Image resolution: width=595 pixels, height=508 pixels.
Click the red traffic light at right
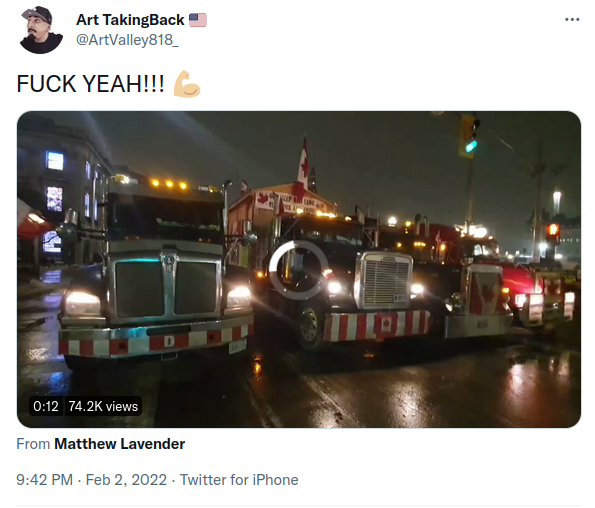coord(553,230)
